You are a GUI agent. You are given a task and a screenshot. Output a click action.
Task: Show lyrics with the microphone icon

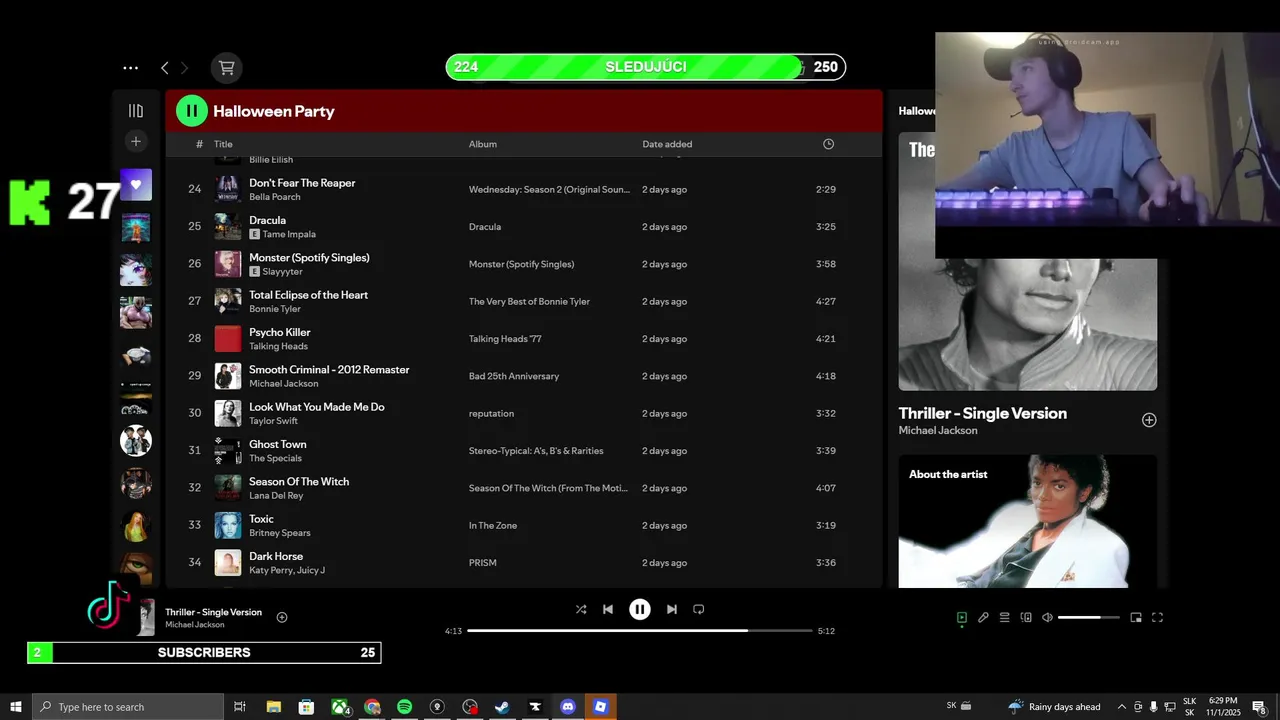point(983,618)
